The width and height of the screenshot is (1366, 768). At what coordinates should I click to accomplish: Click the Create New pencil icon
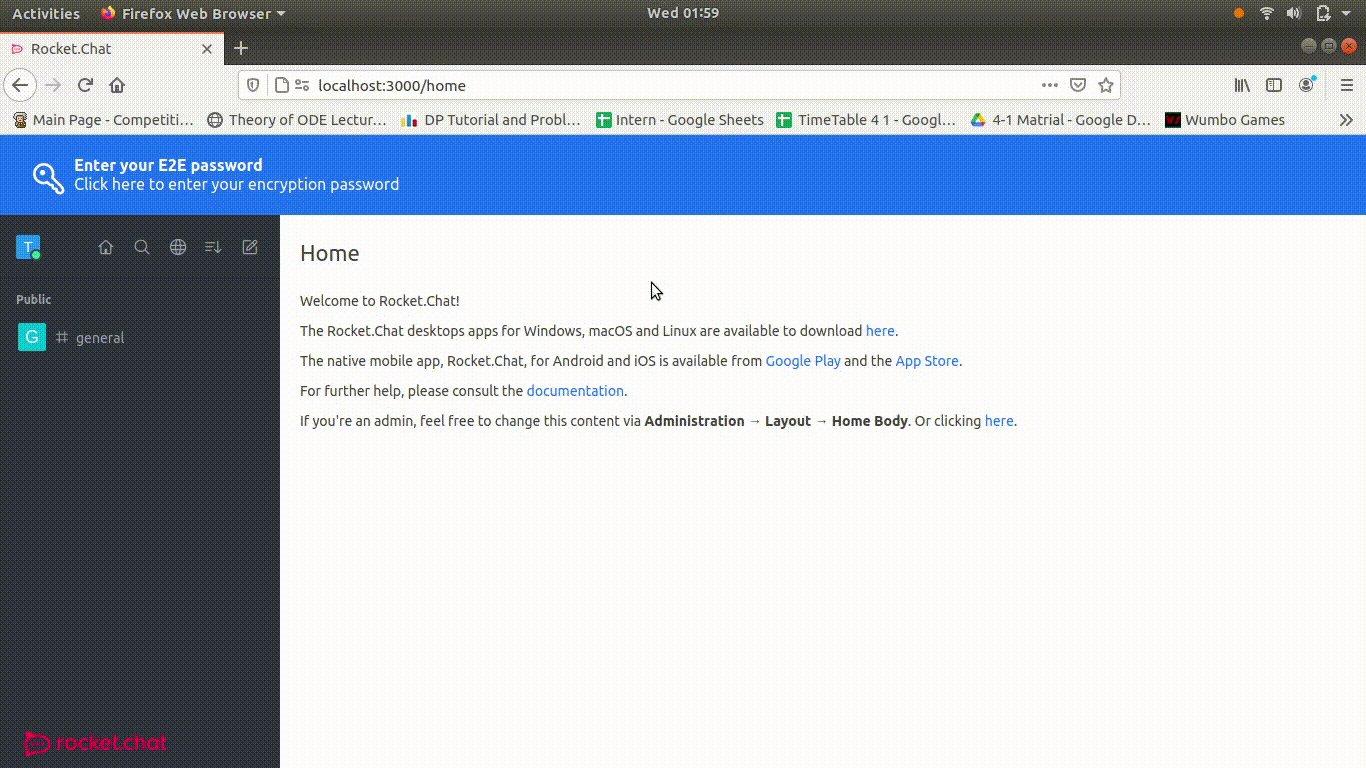pyautogui.click(x=250, y=247)
